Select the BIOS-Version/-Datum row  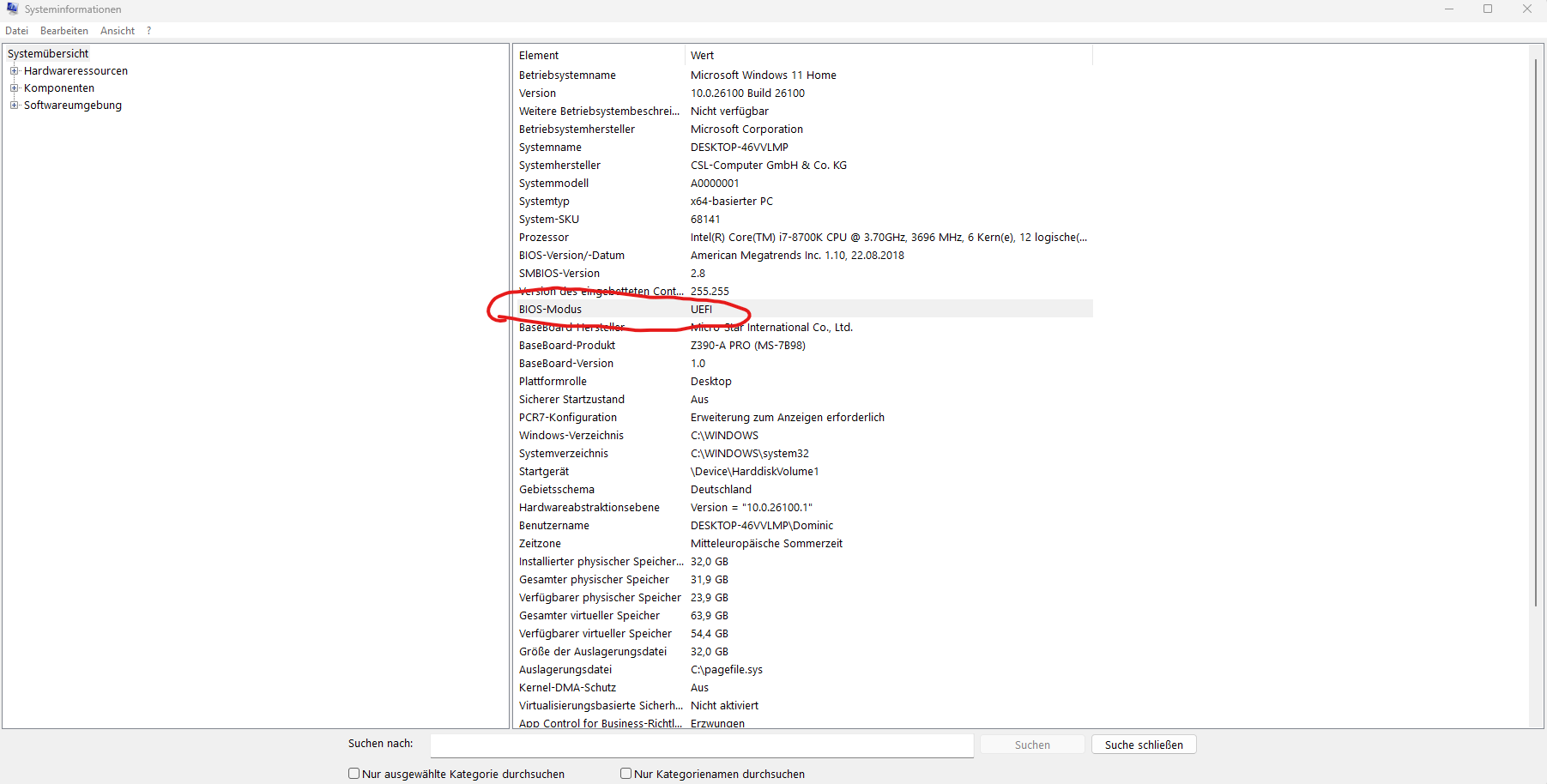pos(803,256)
